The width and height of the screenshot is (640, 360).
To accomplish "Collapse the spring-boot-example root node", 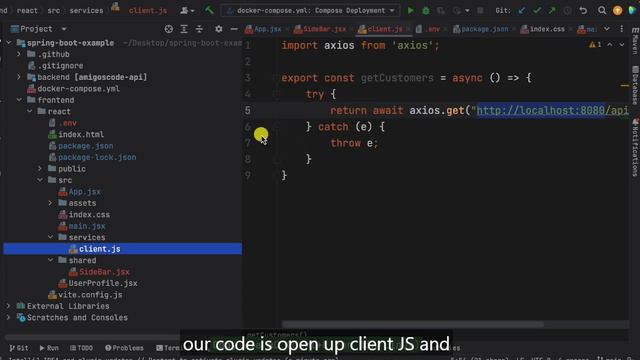I will tap(9, 43).
